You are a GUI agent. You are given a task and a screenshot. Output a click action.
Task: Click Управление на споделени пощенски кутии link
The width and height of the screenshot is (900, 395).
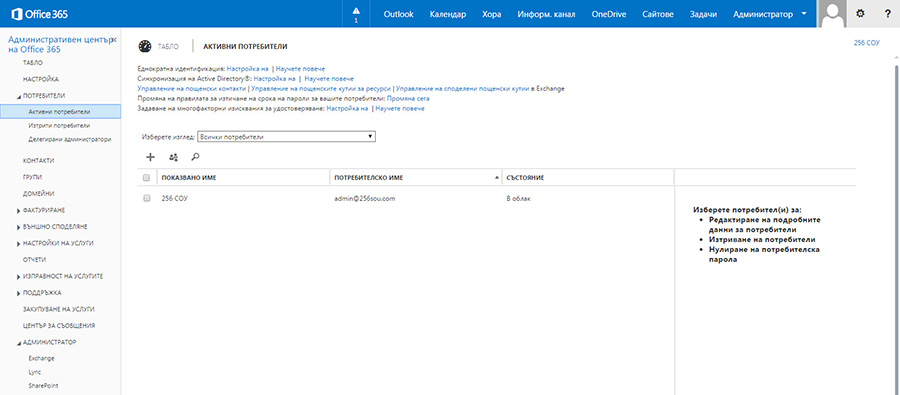point(463,89)
